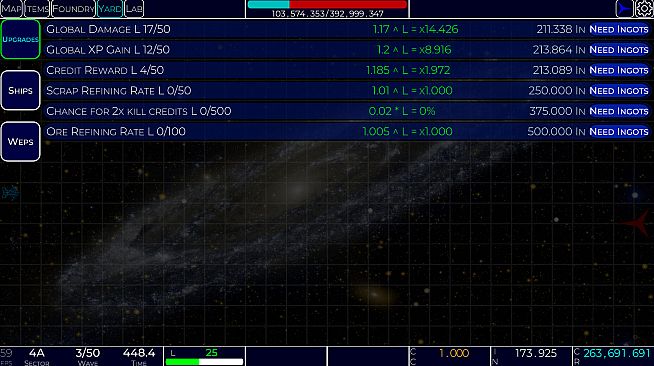The image size is (654, 366).
Task: Click the 263,691,691 credits value
Action: pyautogui.click(x=616, y=353)
